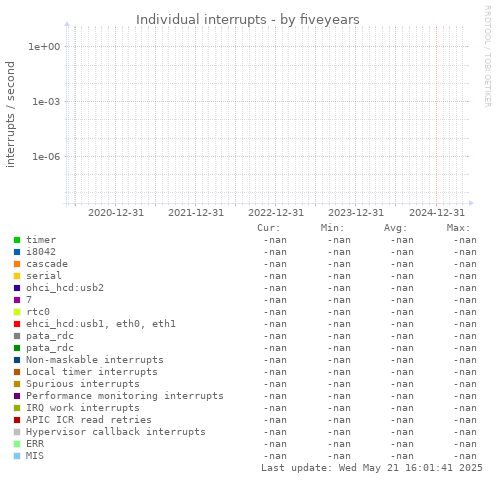Click the Max '-nan' value for ERR

(x=465, y=444)
